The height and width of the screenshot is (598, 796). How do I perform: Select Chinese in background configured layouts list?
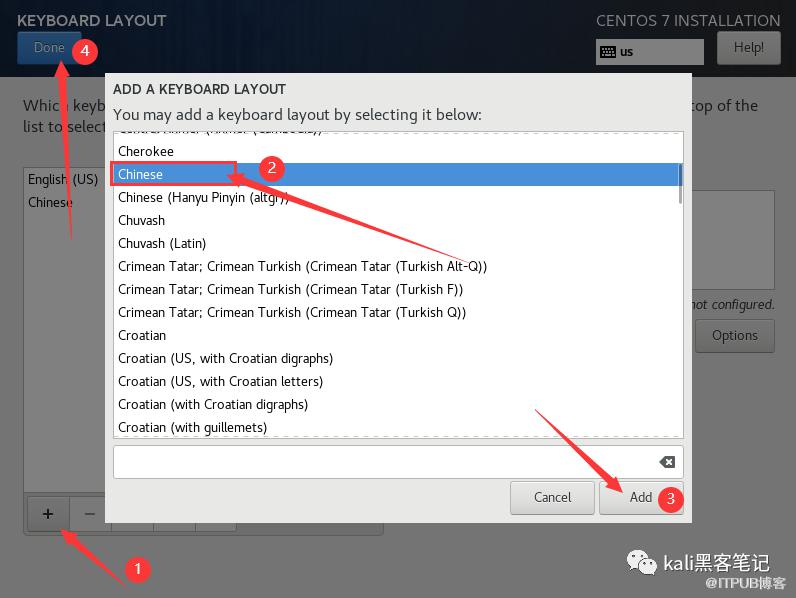(50, 202)
